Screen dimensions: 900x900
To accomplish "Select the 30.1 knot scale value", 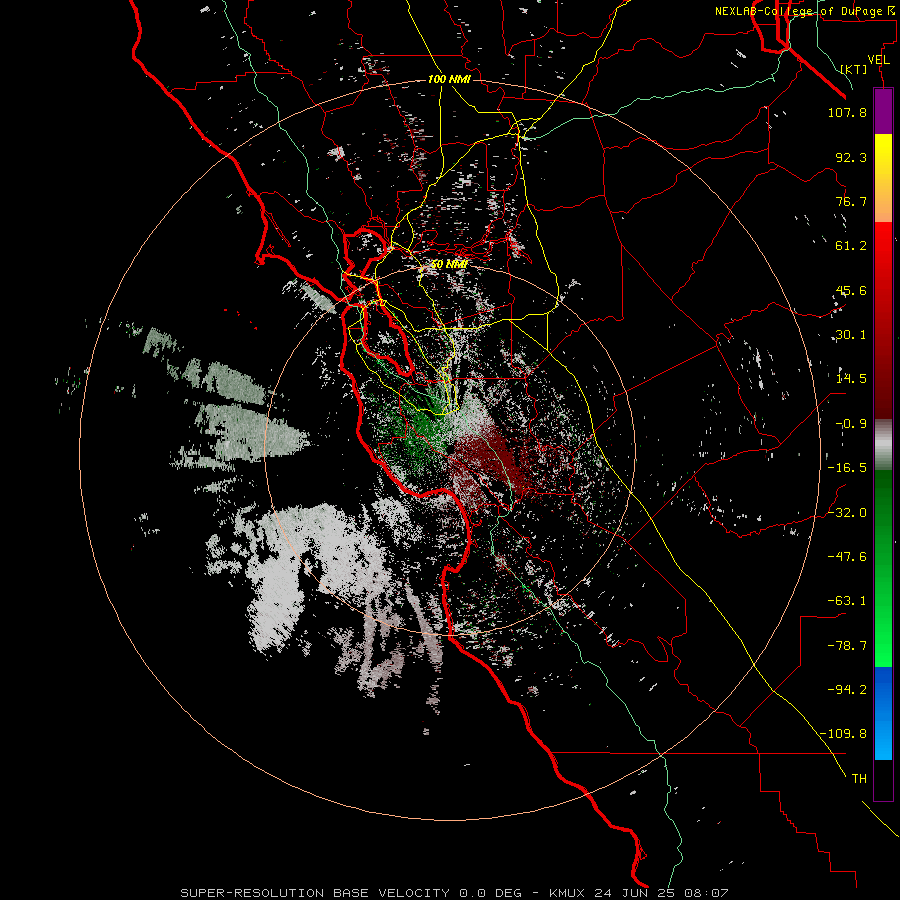I will pyautogui.click(x=851, y=335).
